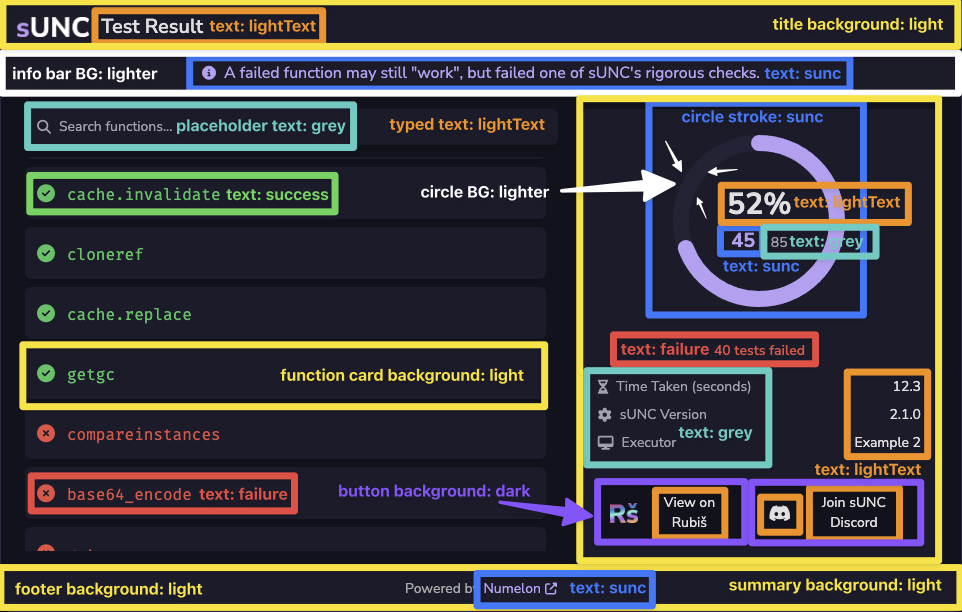Click the Time Taken (seconds) label
Image resolution: width=962 pixels, height=612 pixels.
683,386
